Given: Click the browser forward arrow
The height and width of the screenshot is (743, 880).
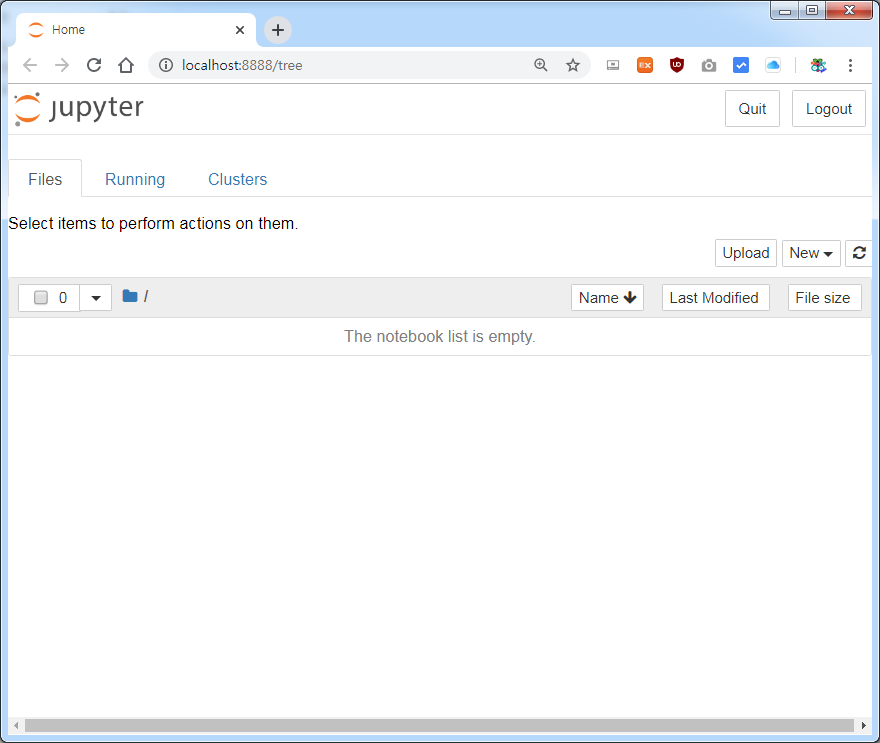Looking at the screenshot, I should [x=62, y=65].
